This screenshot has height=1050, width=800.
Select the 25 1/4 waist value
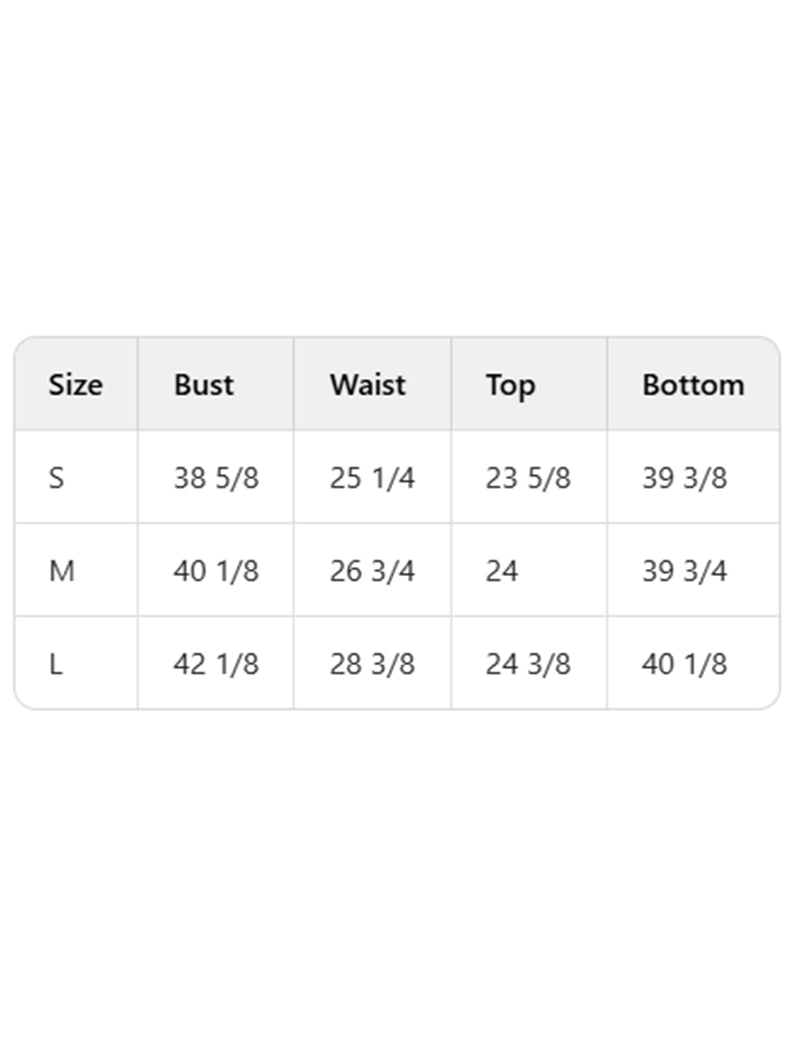[372, 478]
